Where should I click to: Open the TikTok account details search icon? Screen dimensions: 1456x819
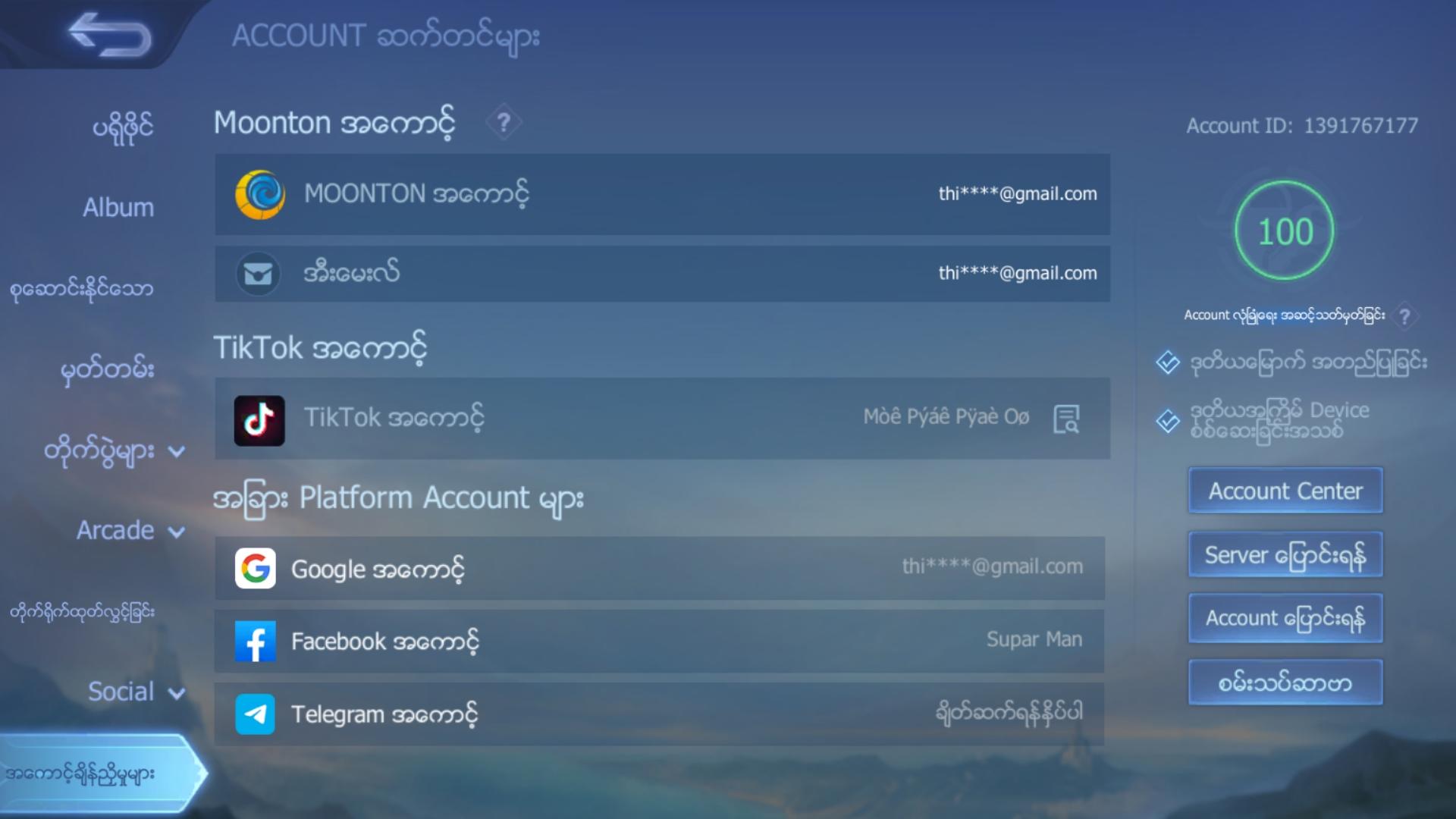tap(1066, 419)
